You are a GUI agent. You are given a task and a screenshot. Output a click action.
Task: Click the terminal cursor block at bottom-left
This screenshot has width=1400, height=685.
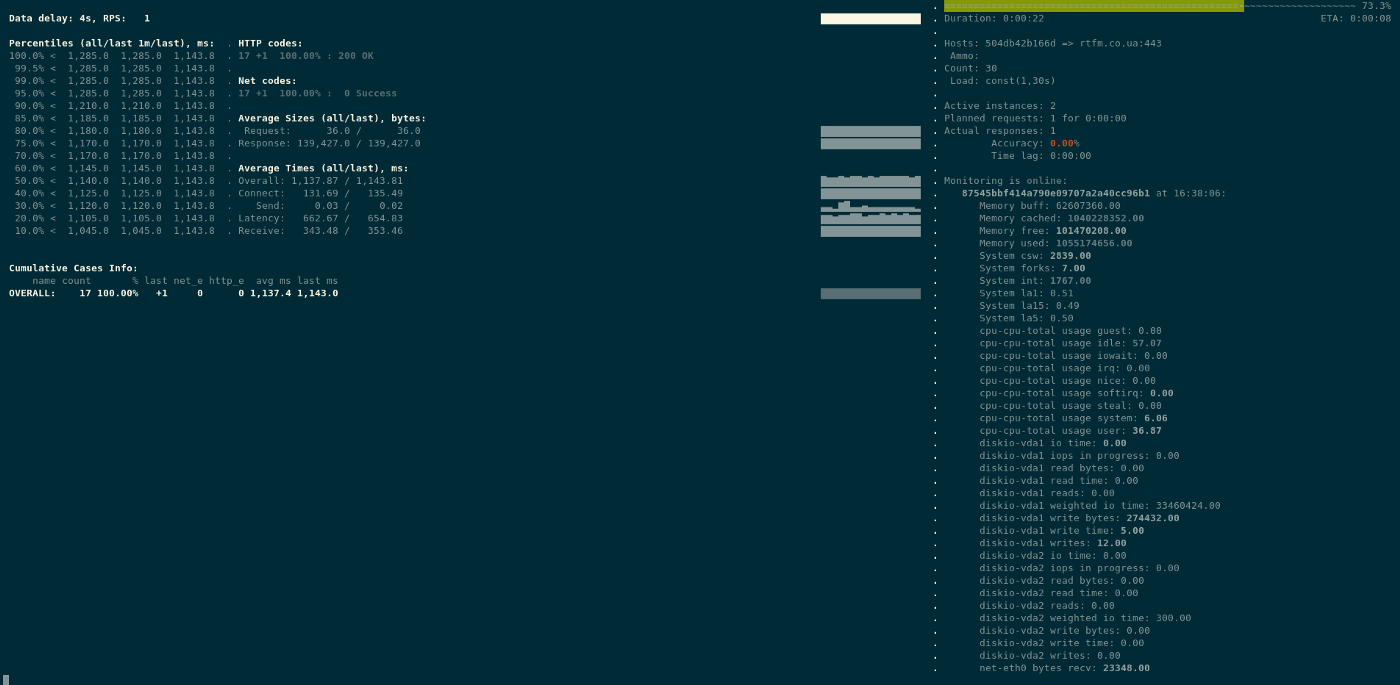[x=6, y=679]
